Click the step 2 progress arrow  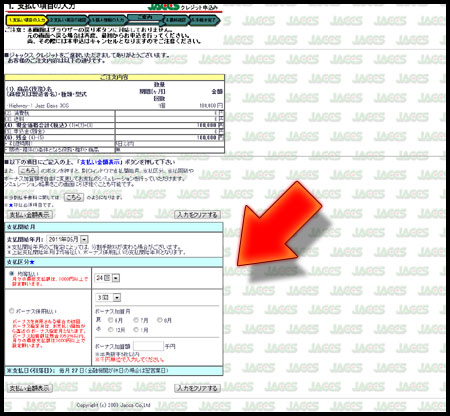click(68, 20)
